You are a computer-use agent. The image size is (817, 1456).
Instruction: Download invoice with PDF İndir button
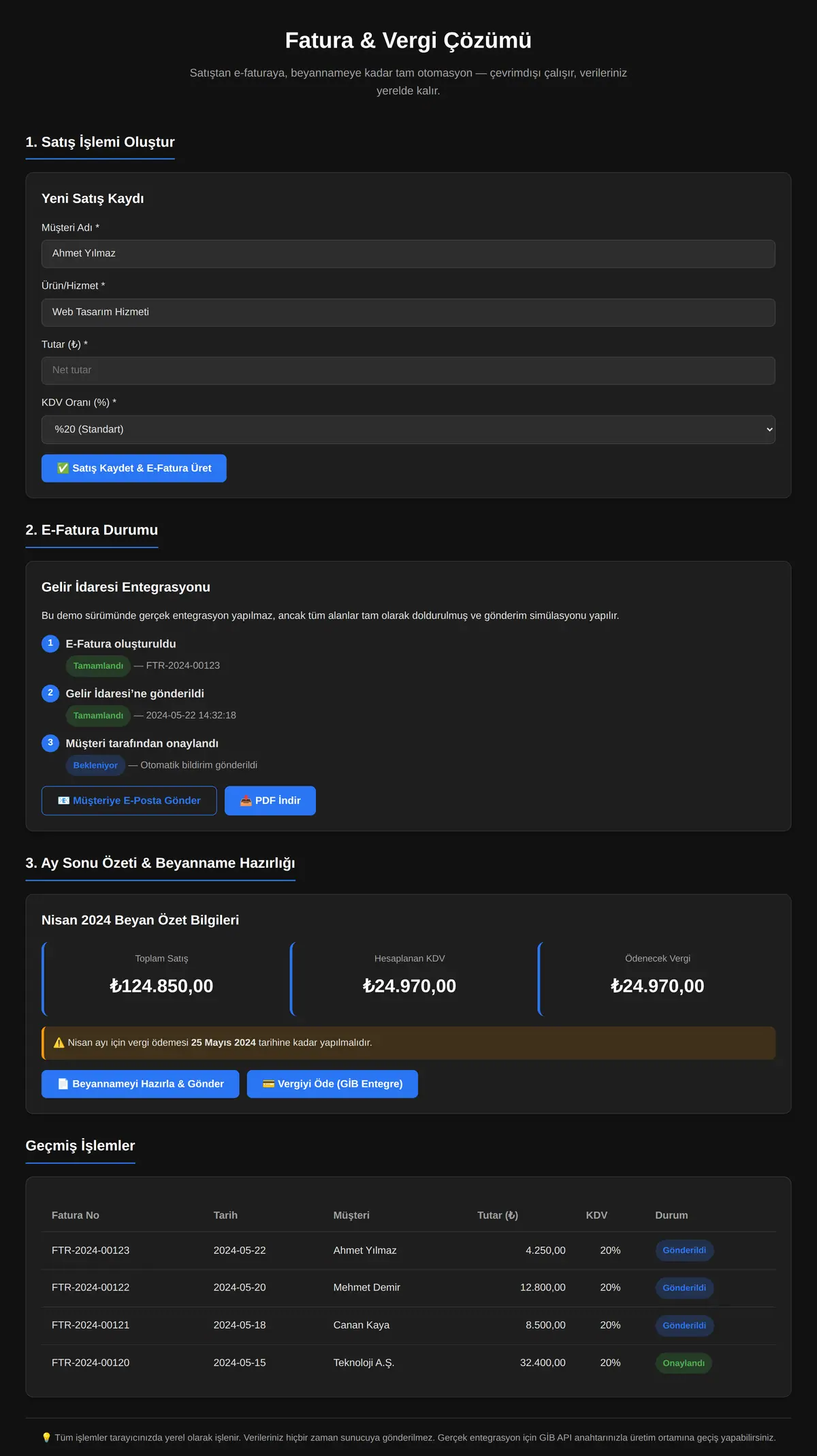tap(270, 800)
